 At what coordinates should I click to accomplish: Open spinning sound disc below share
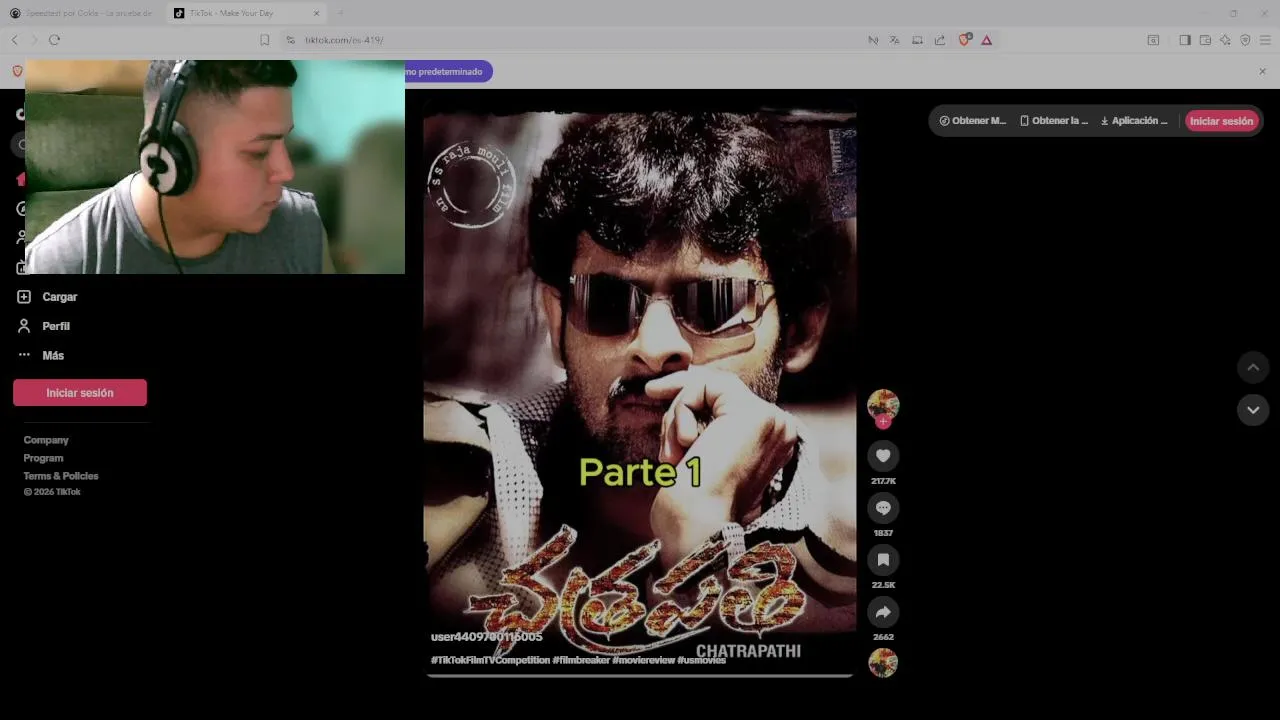[883, 663]
